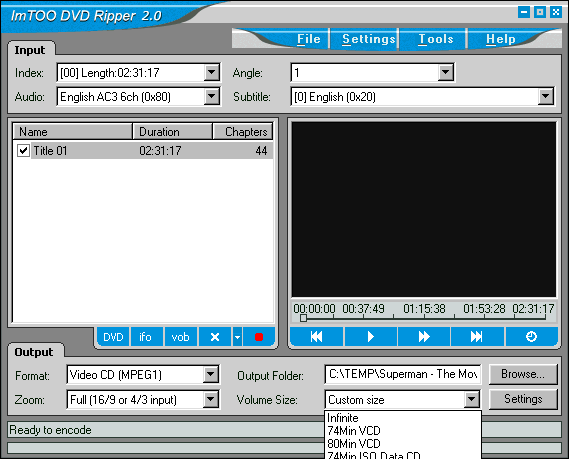Viewport: 569px width, 459px height.
Task: Skip to next chapter in preview
Action: pos(477,337)
